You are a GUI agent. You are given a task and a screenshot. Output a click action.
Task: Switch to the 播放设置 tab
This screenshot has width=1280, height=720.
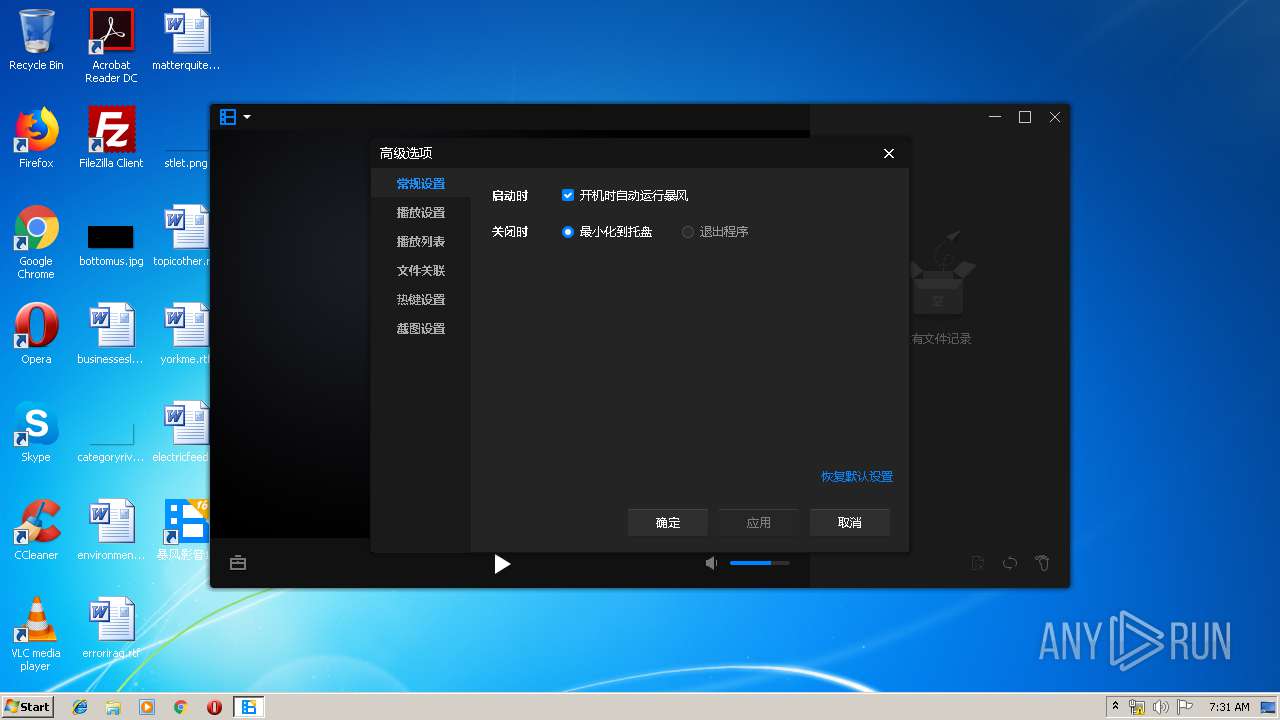421,213
